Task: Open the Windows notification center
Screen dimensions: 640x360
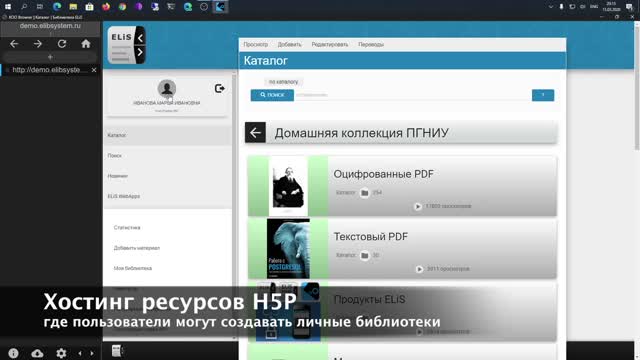Action: click(x=630, y=7)
